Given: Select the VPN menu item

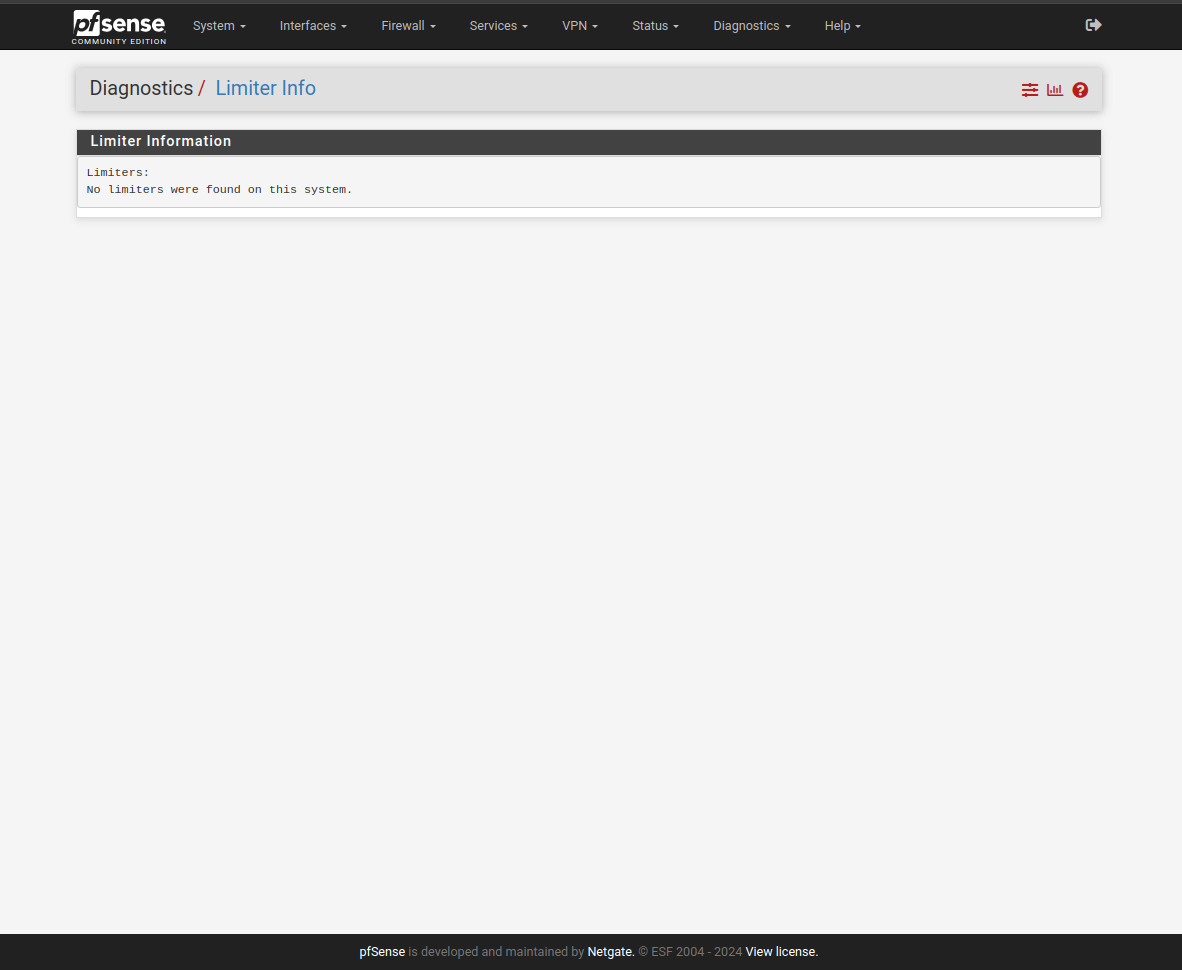Looking at the screenshot, I should [x=580, y=26].
